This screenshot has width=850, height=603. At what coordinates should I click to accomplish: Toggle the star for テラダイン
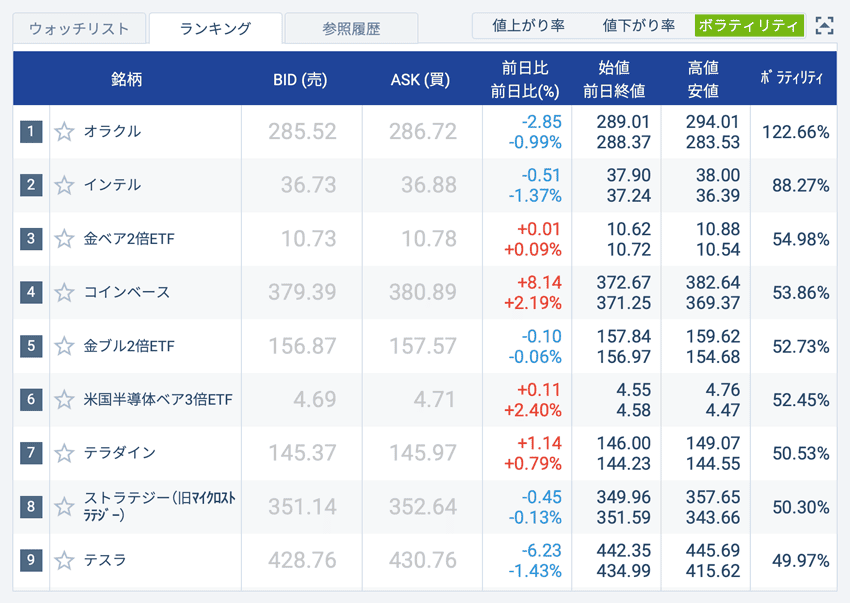(x=64, y=453)
